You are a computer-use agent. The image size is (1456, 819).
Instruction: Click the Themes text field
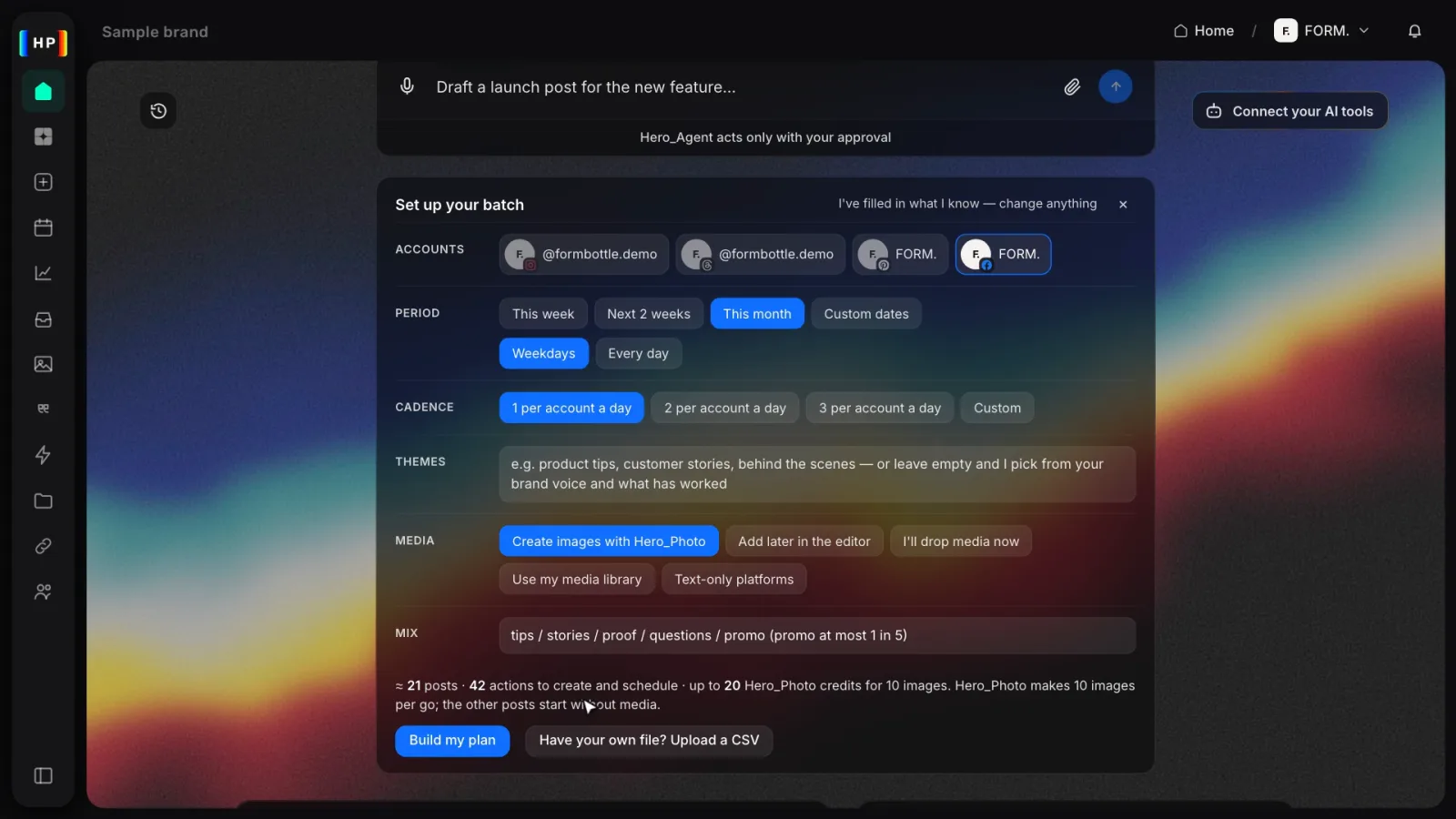(x=817, y=474)
